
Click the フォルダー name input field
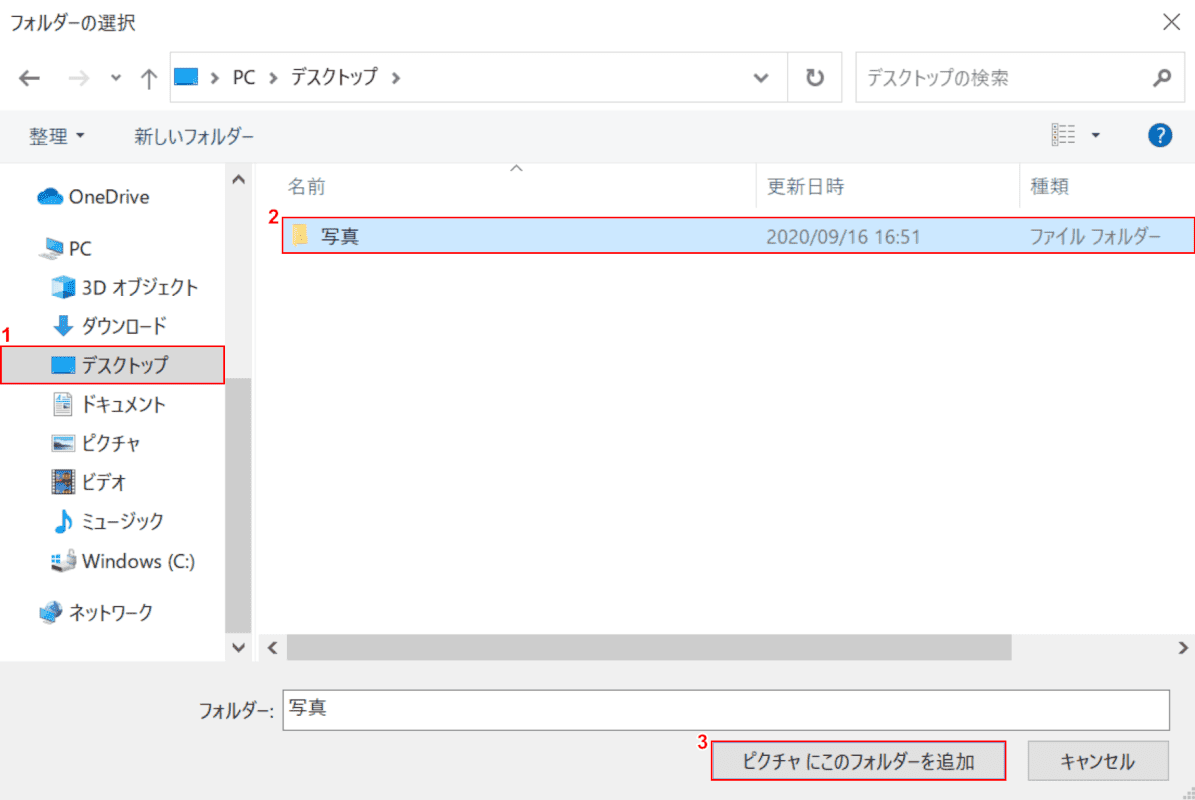point(726,709)
